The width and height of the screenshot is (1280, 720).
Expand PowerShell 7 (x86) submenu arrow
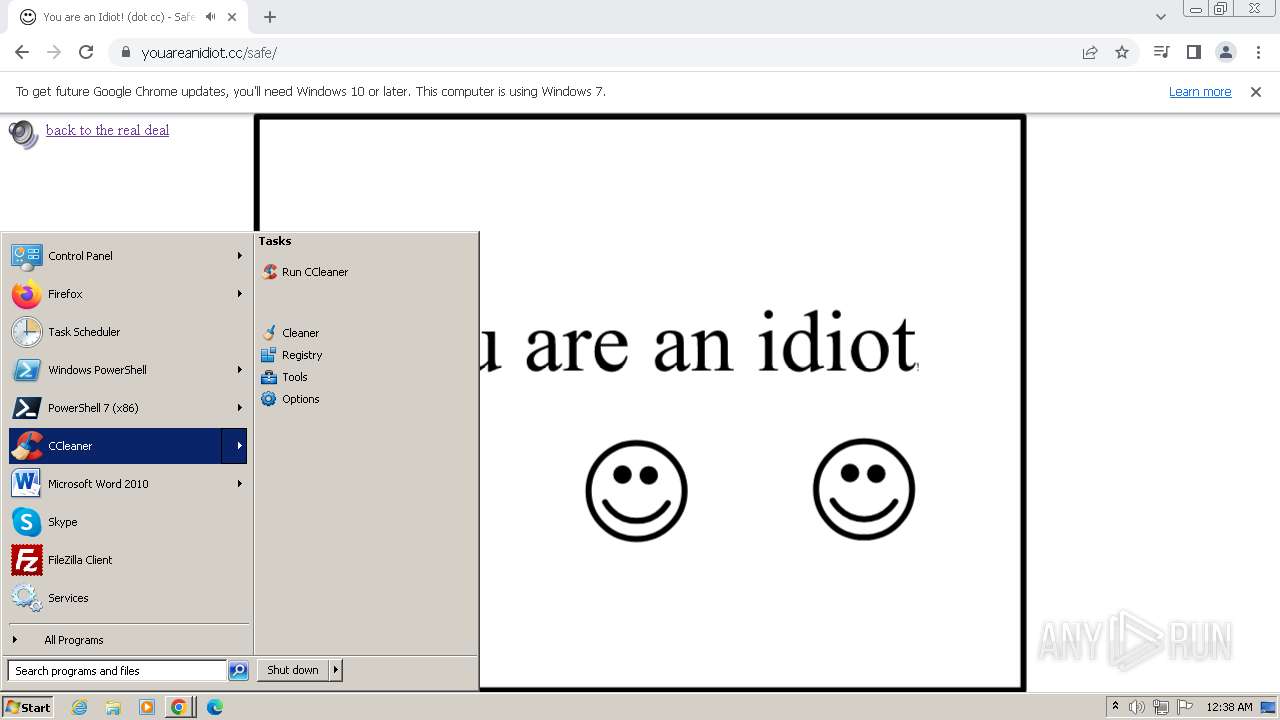coord(239,408)
